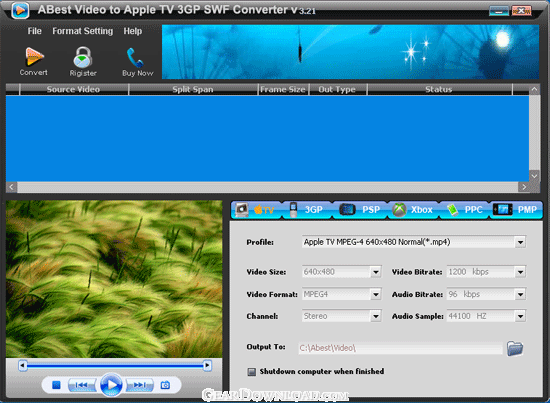Open the Audio Bitrate dropdown

(520, 294)
